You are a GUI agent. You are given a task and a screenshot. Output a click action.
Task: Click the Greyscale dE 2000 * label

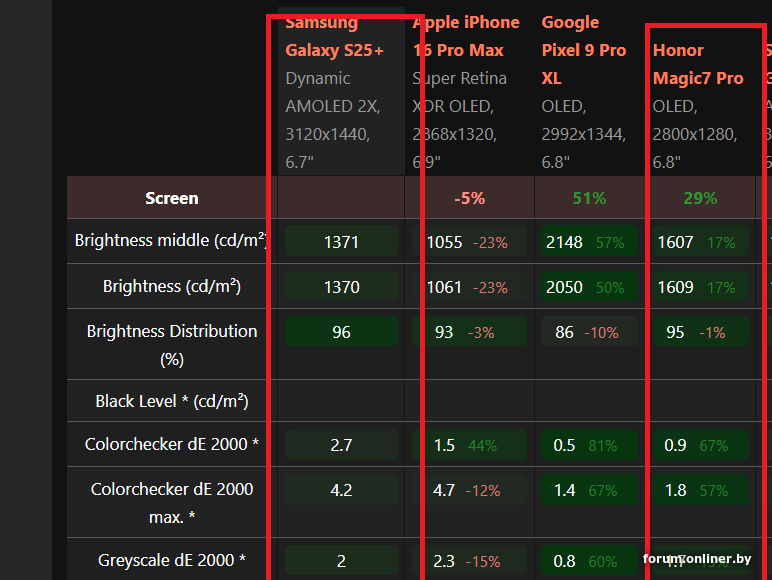(x=171, y=560)
